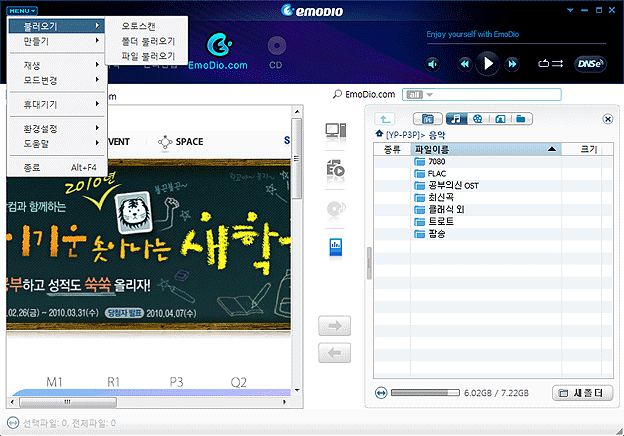Sort by the 종류 column header
The image size is (624, 436).
coord(392,149)
